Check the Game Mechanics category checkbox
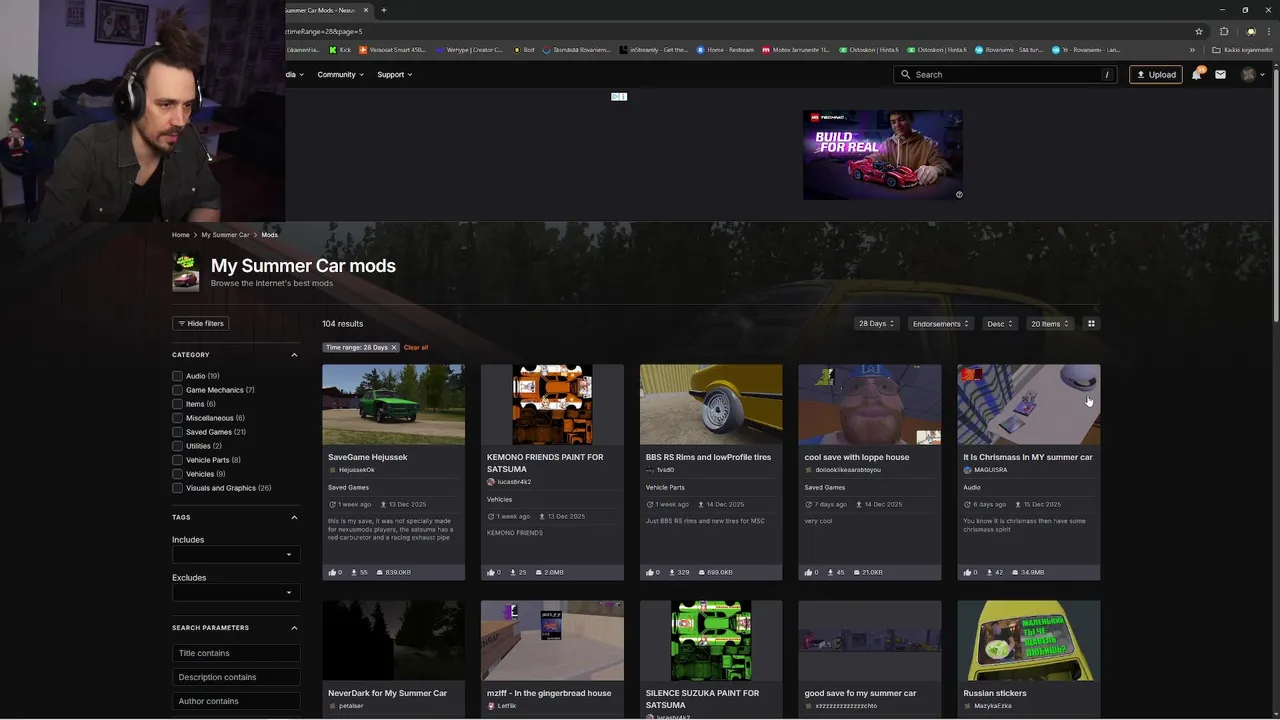Screen dimensions: 1280x720 (177, 390)
